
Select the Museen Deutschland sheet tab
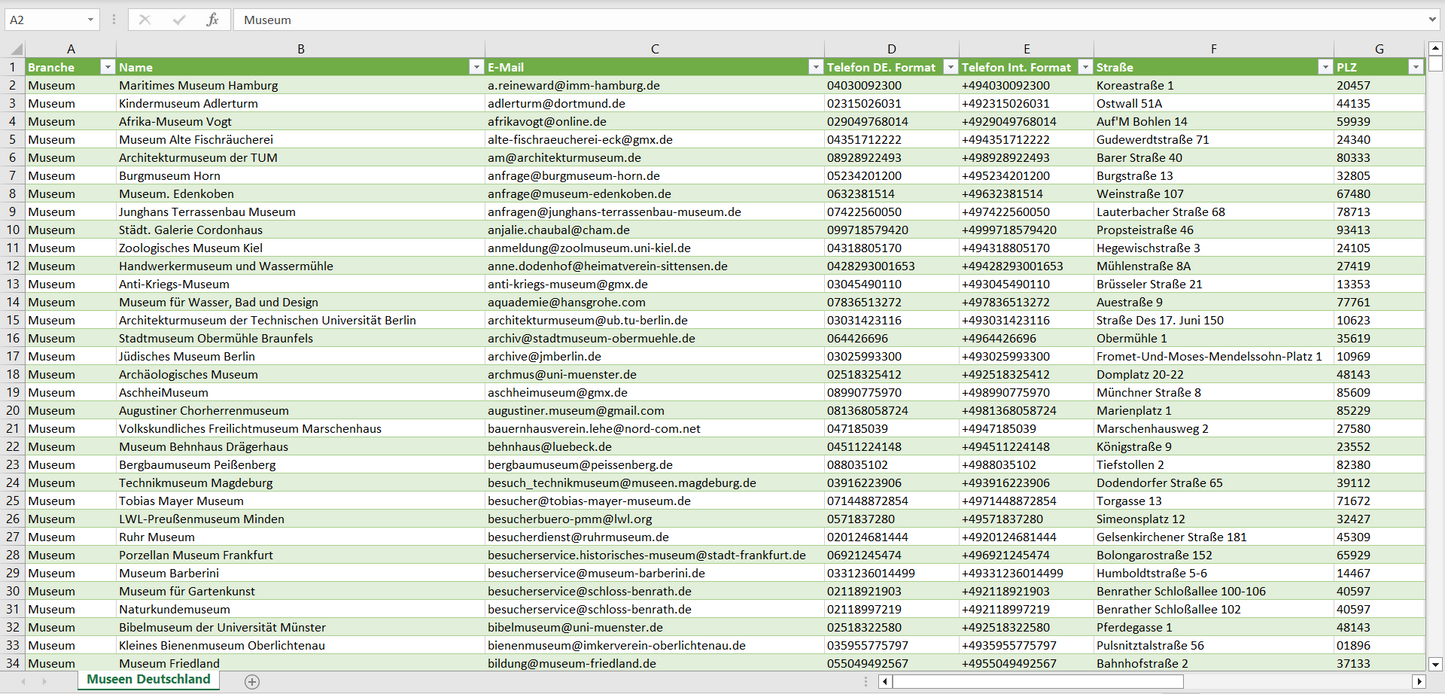[148, 680]
